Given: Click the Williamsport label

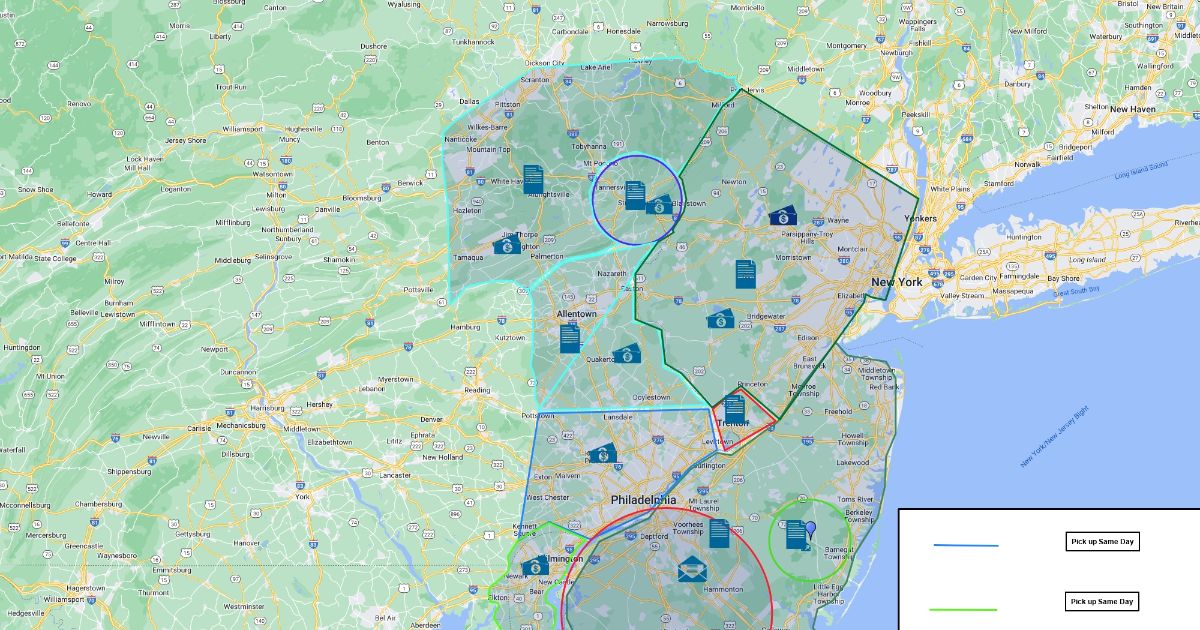Looking at the screenshot, I should (242, 129).
